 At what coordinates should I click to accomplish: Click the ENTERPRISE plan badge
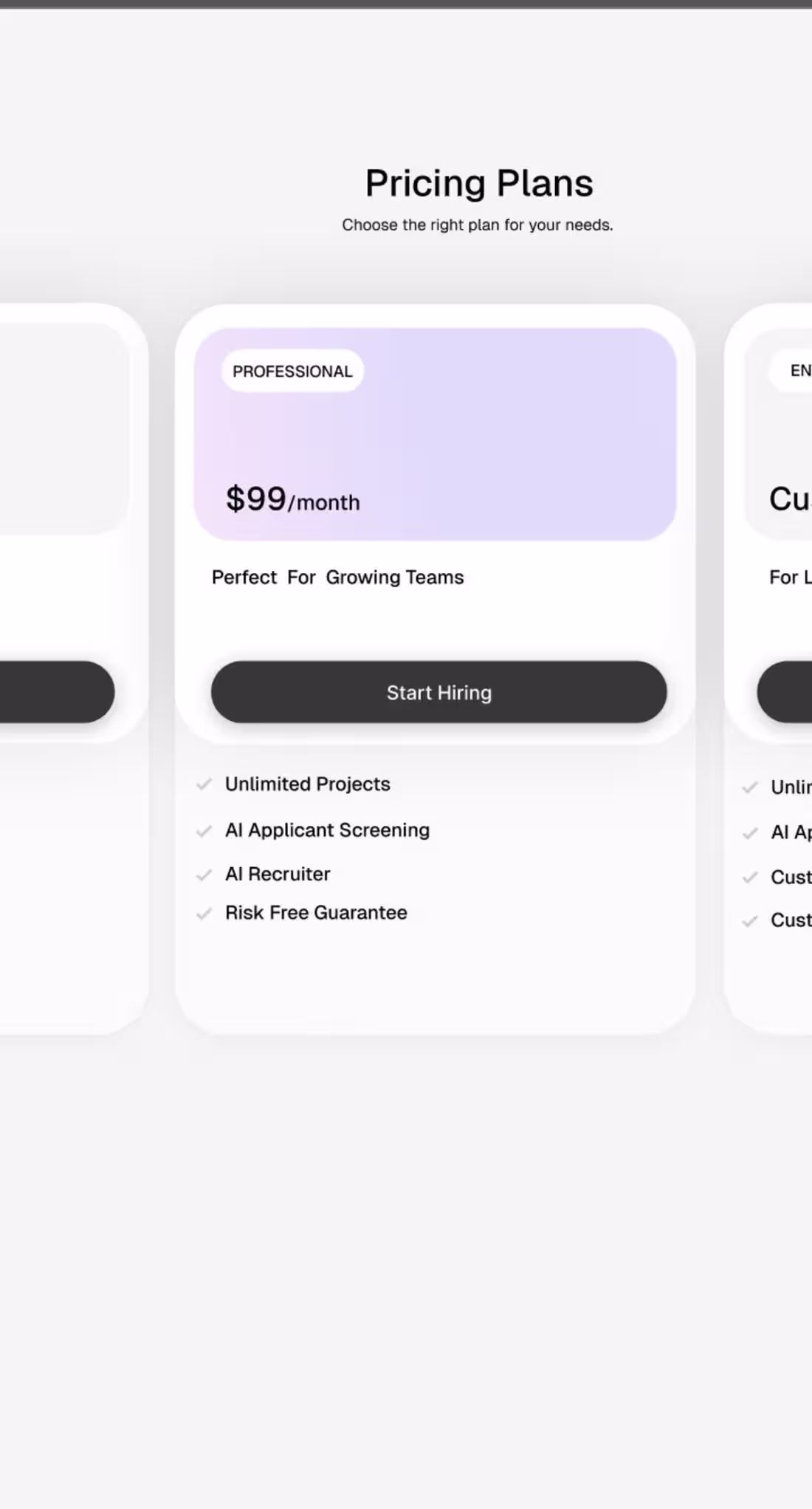(x=800, y=371)
